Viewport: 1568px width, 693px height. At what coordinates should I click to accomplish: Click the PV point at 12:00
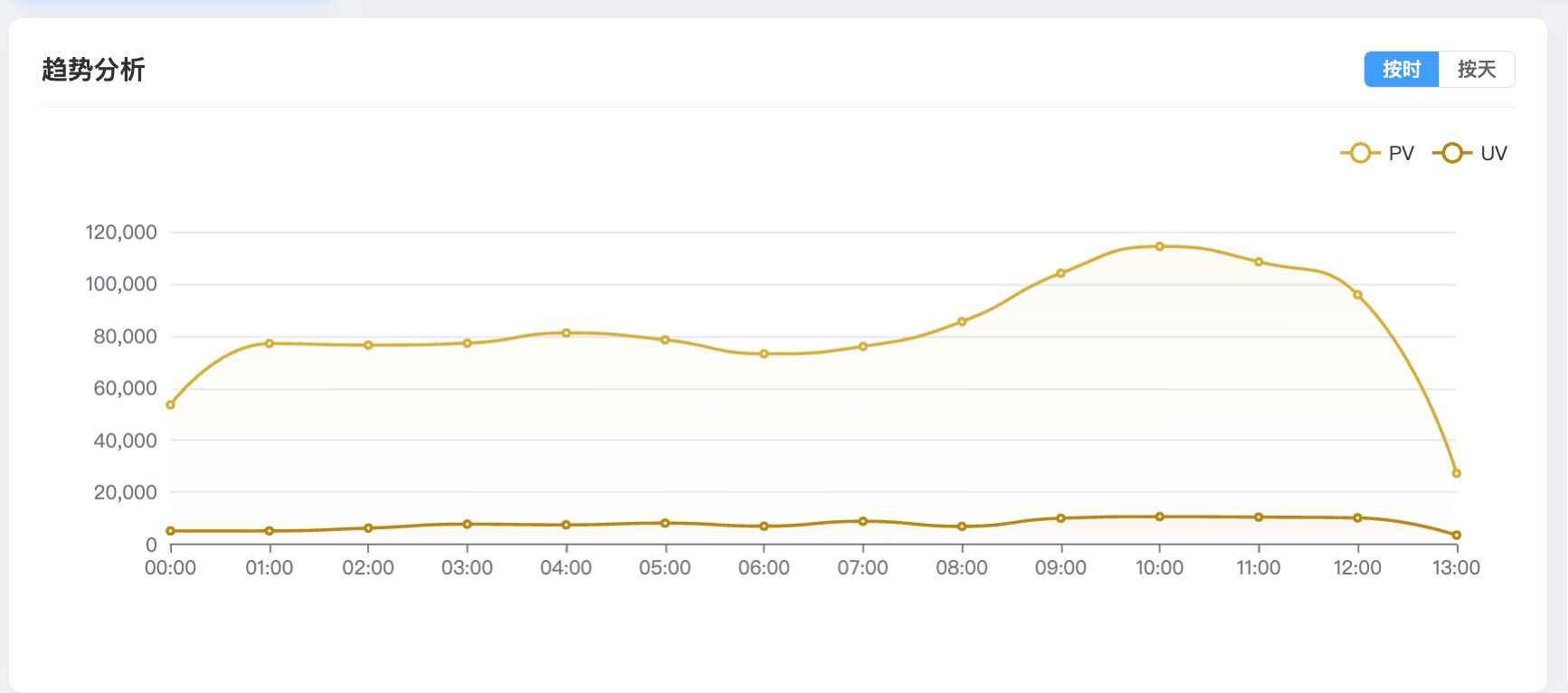1357,295
